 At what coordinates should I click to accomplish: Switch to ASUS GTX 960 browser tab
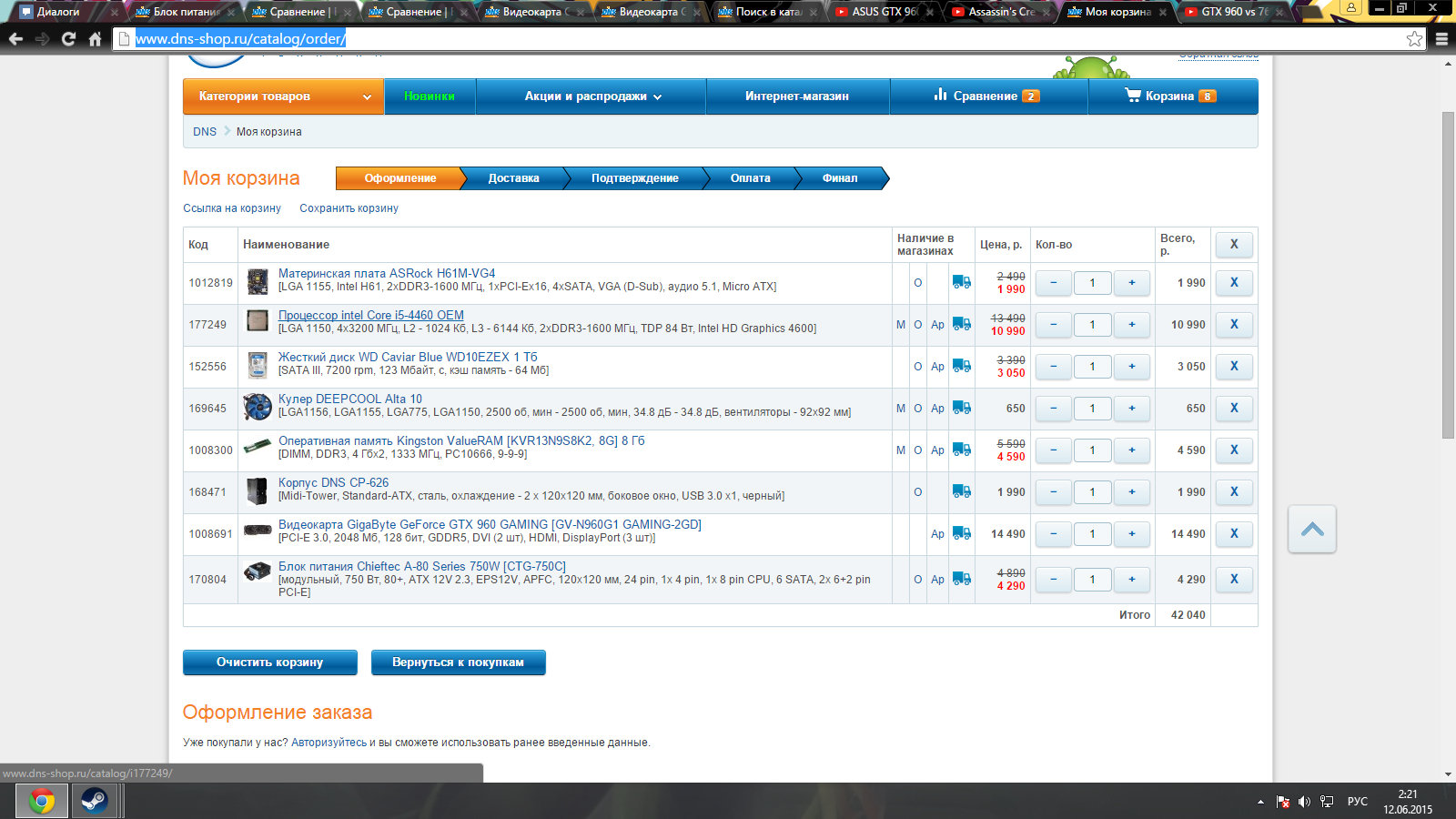[885, 12]
